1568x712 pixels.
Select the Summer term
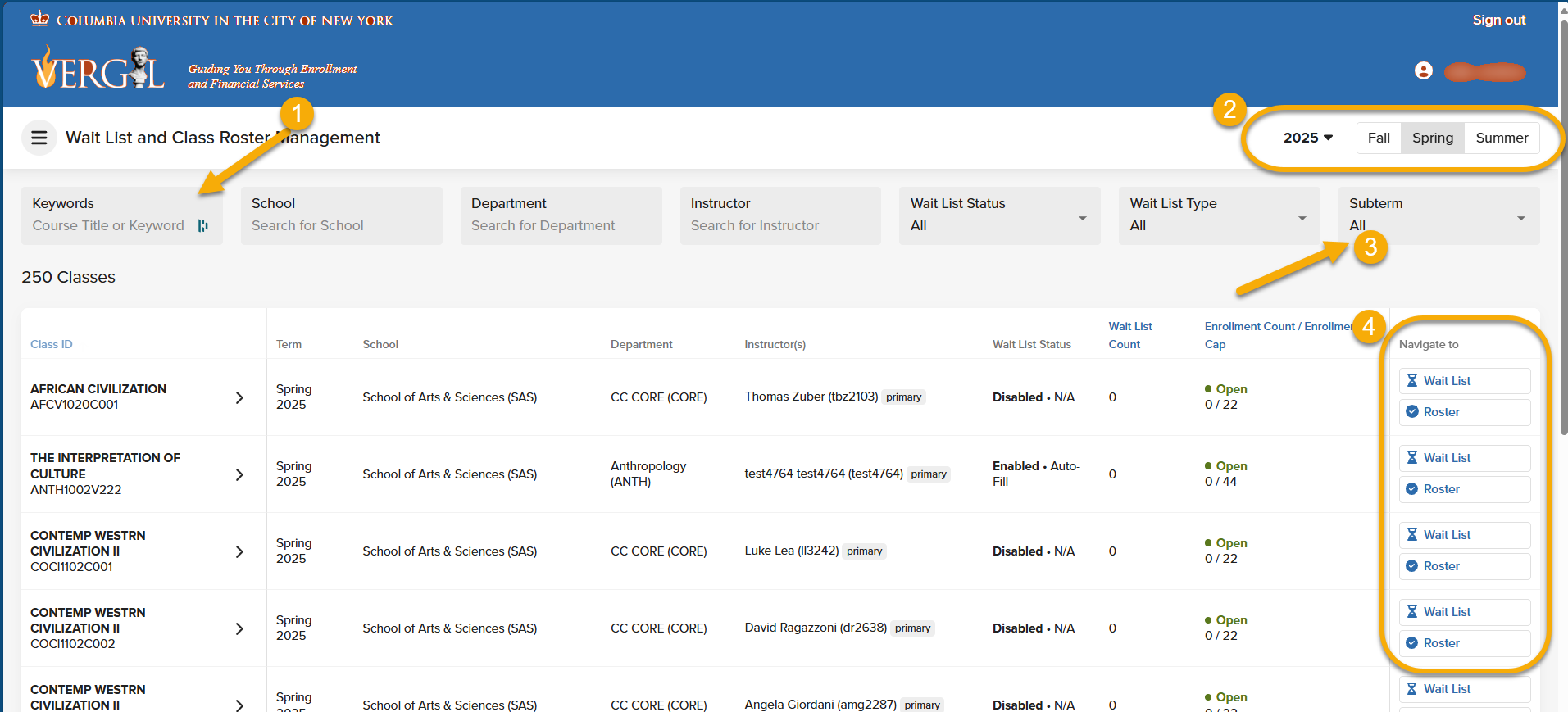1502,138
